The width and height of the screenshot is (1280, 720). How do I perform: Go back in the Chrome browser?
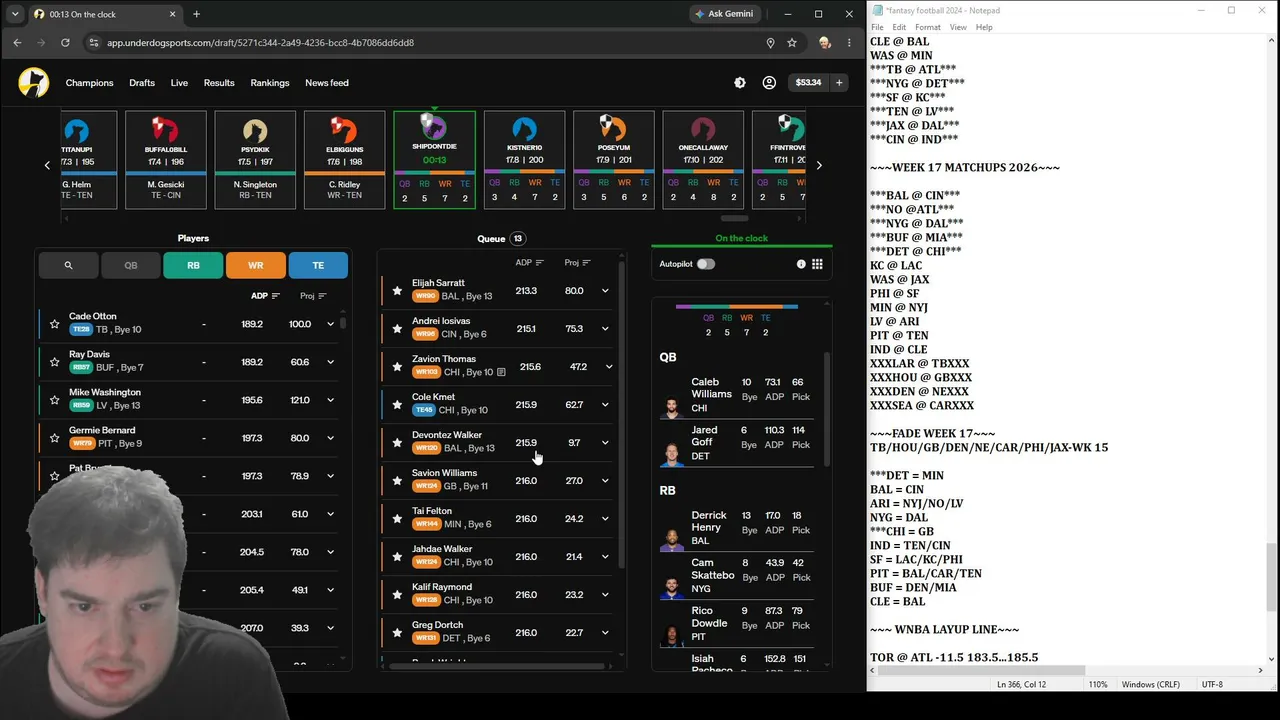pos(17,43)
